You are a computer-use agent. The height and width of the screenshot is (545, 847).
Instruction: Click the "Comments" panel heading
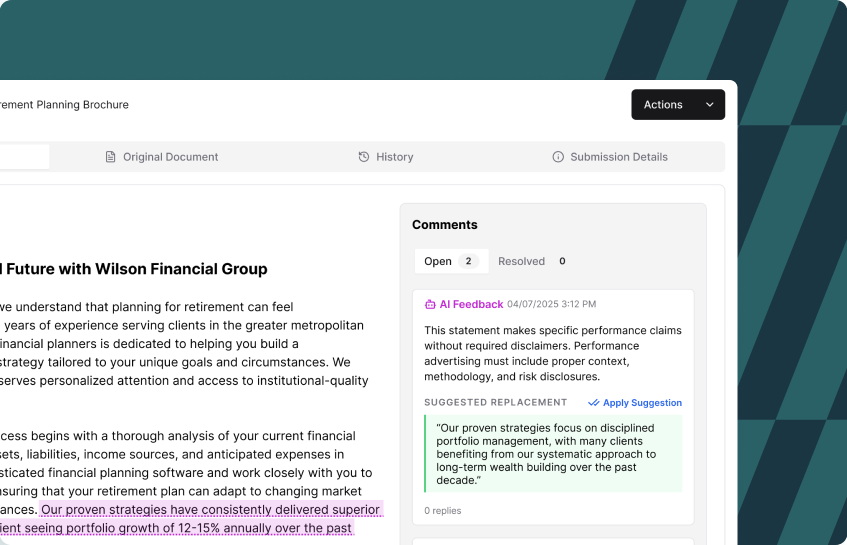pos(445,225)
